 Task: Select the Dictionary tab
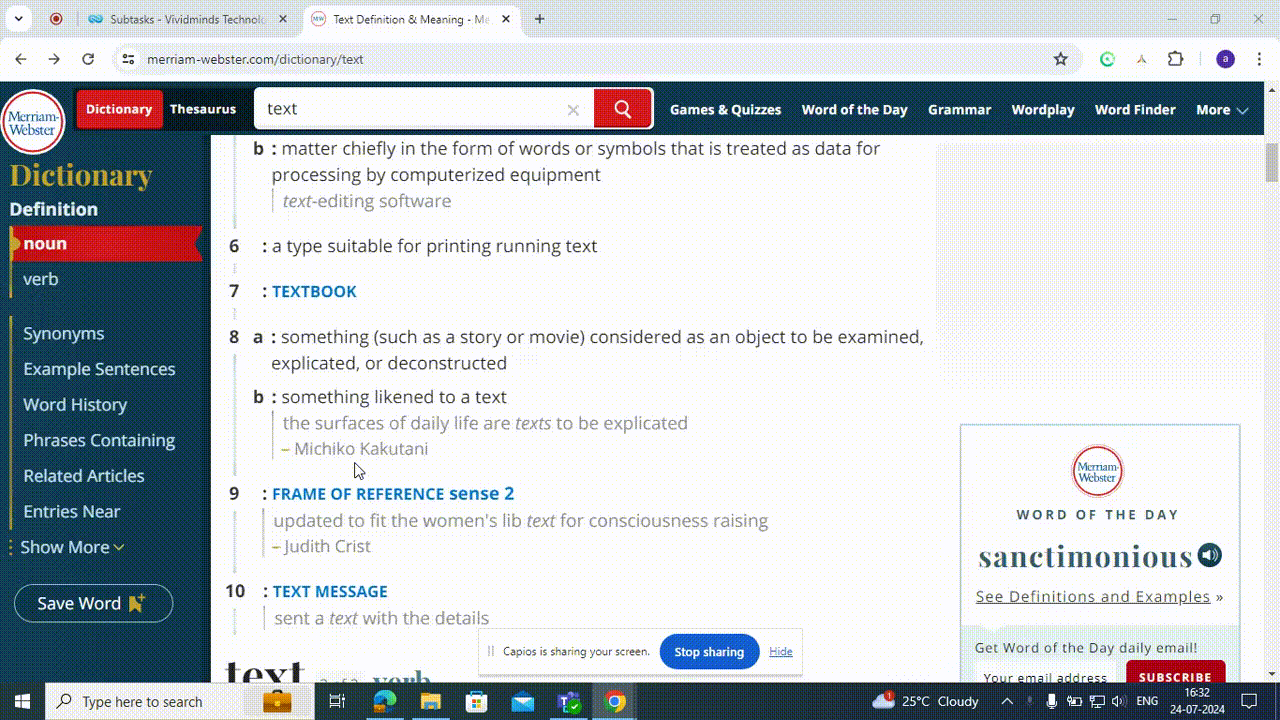pos(119,109)
